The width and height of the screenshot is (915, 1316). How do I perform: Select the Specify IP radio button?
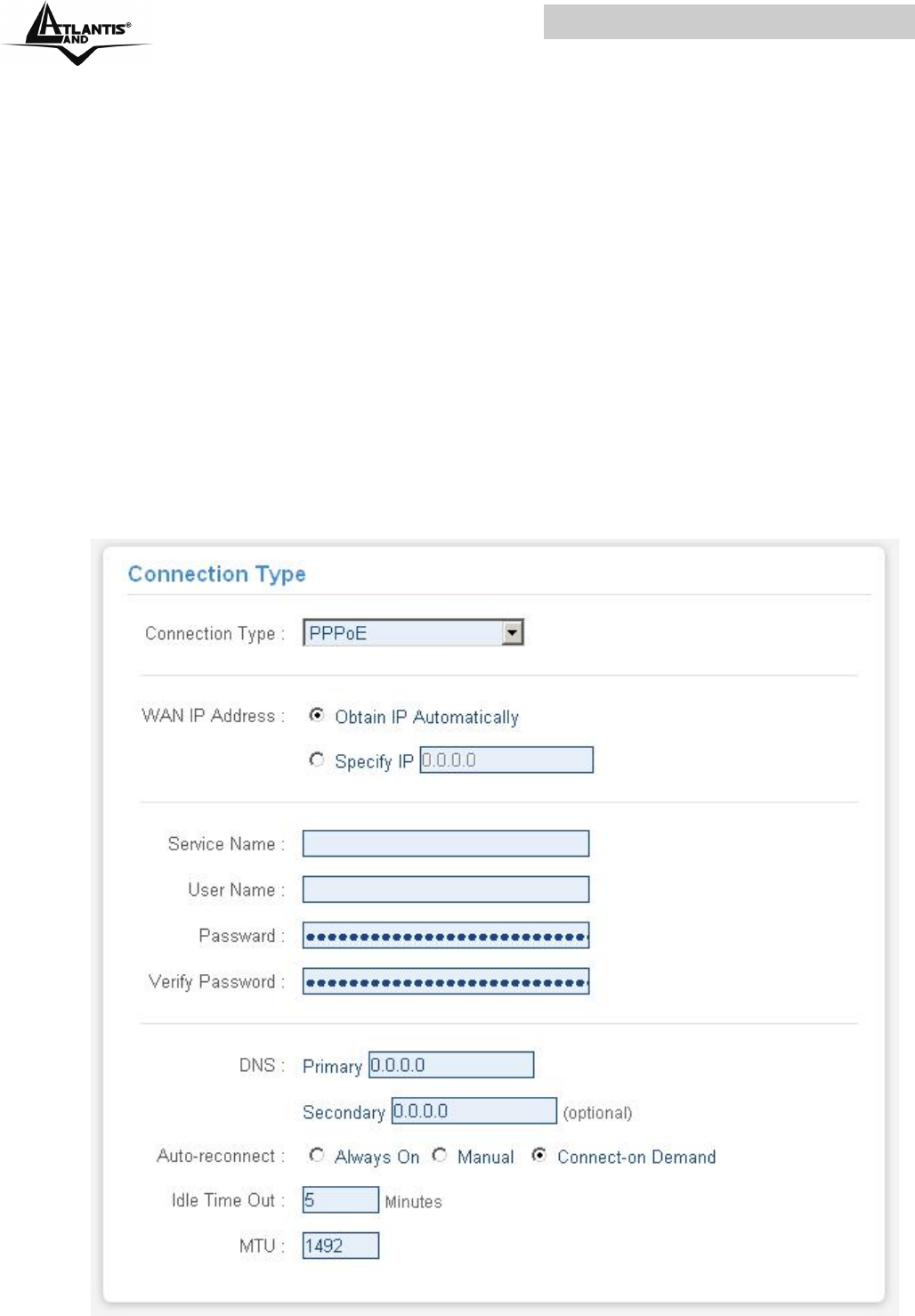316,760
